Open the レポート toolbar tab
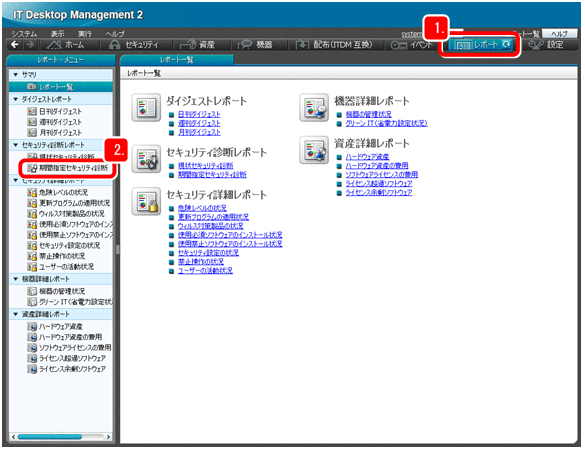This screenshot has height=451, width=585. [481, 45]
